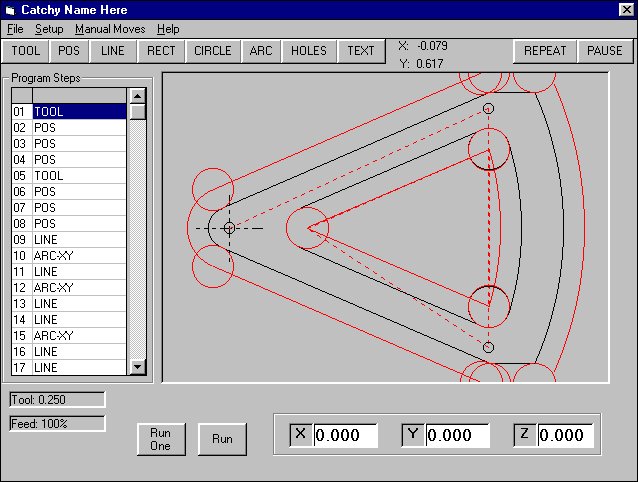Click the ARC toolbar button

[261, 51]
